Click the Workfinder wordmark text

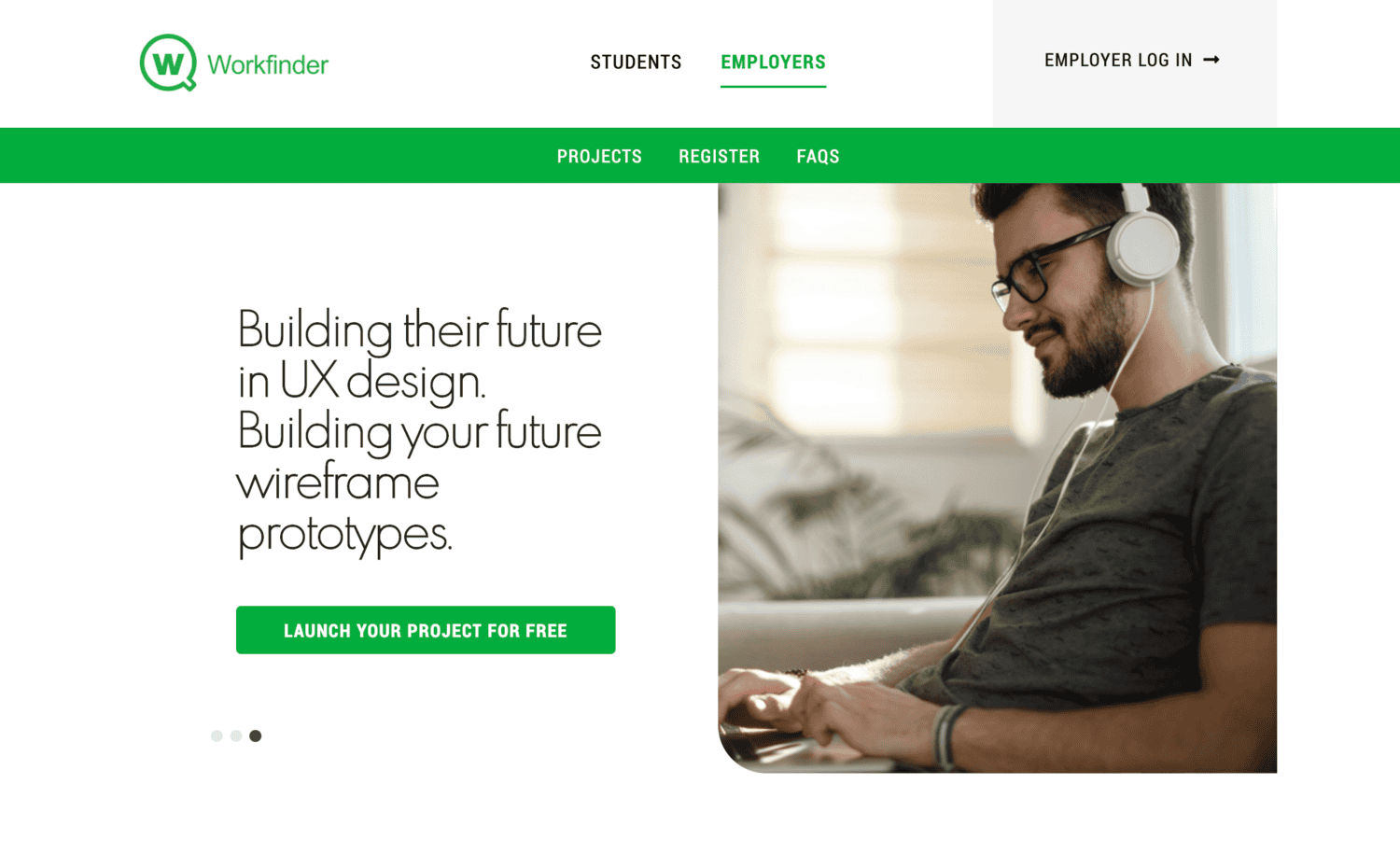pos(268,64)
